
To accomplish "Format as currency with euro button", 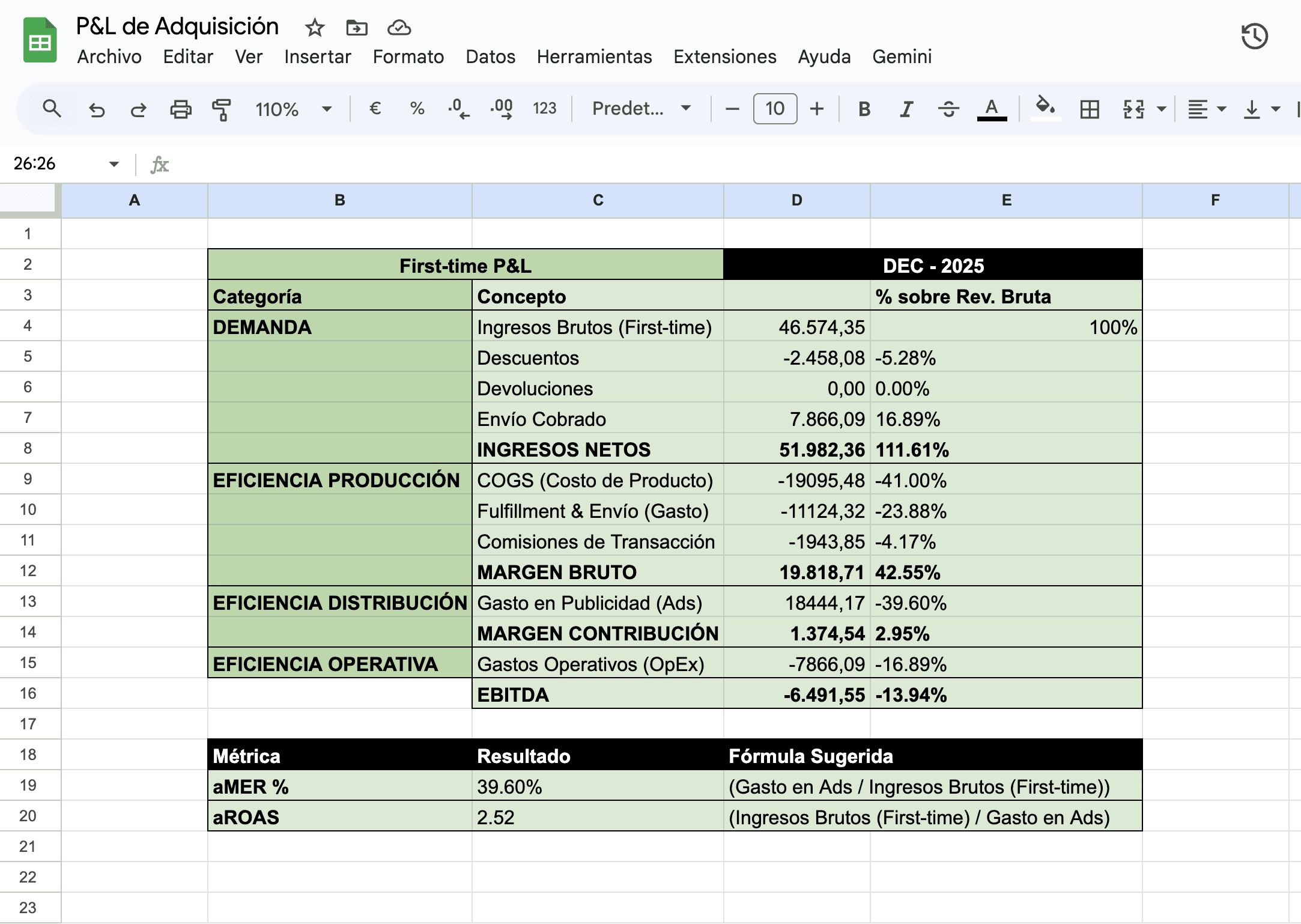I will (375, 109).
